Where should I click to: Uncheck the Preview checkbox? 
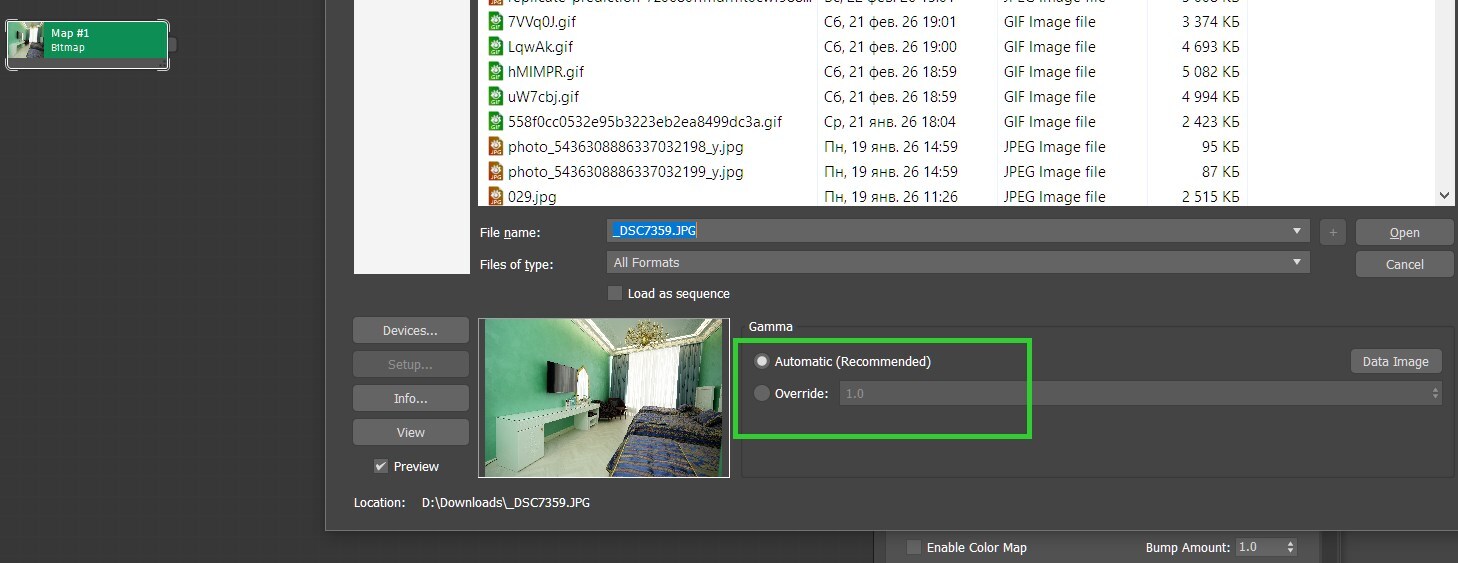381,466
